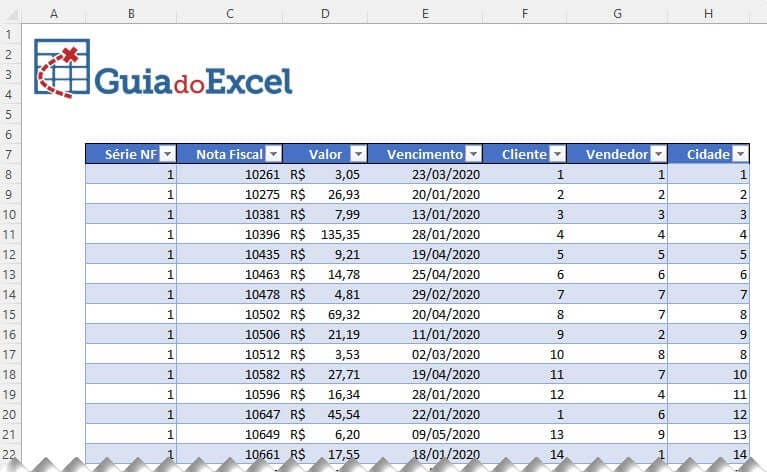Select the Cliente cell showing 12

524,394
